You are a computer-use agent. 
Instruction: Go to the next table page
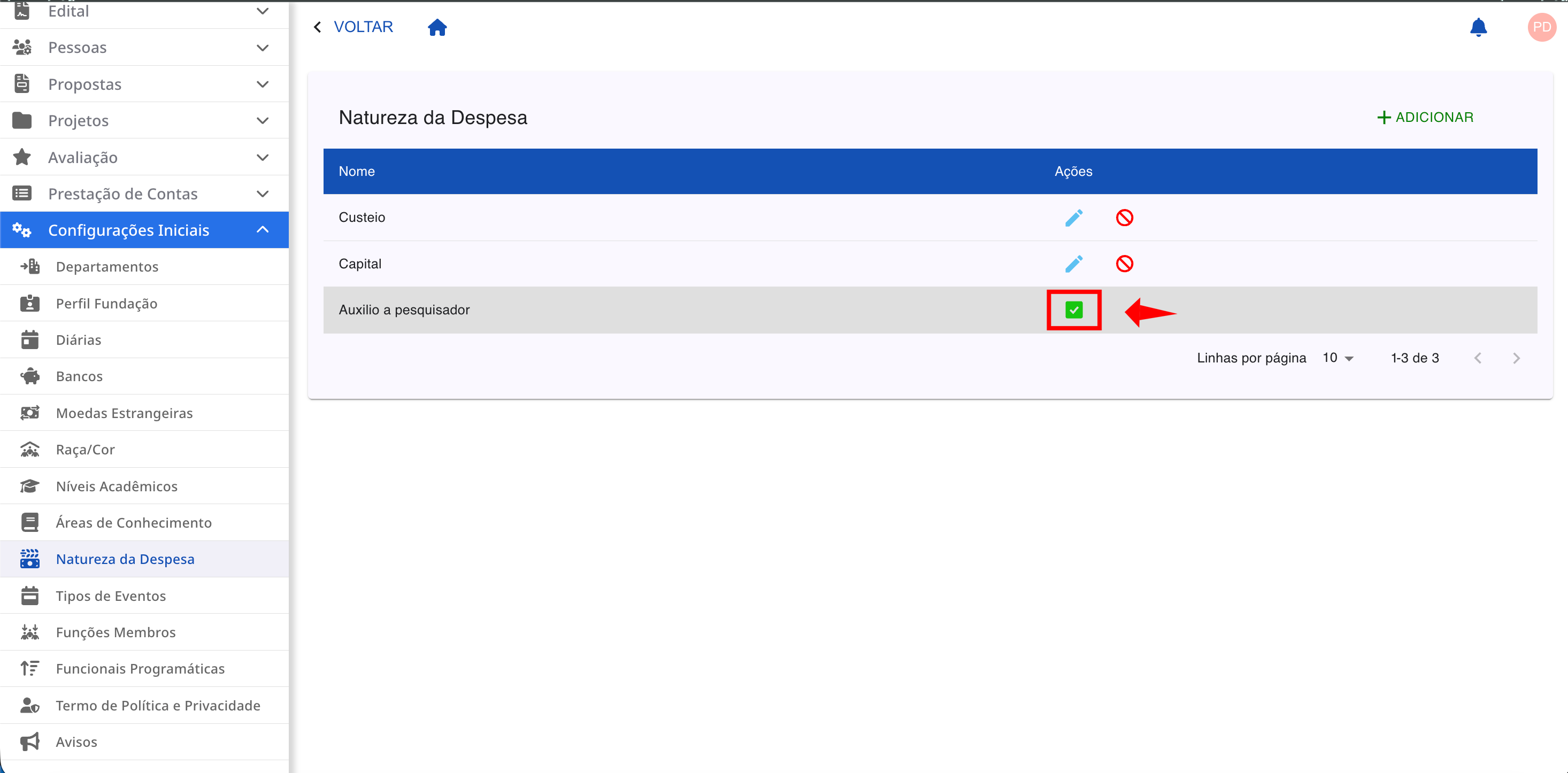(1516, 358)
